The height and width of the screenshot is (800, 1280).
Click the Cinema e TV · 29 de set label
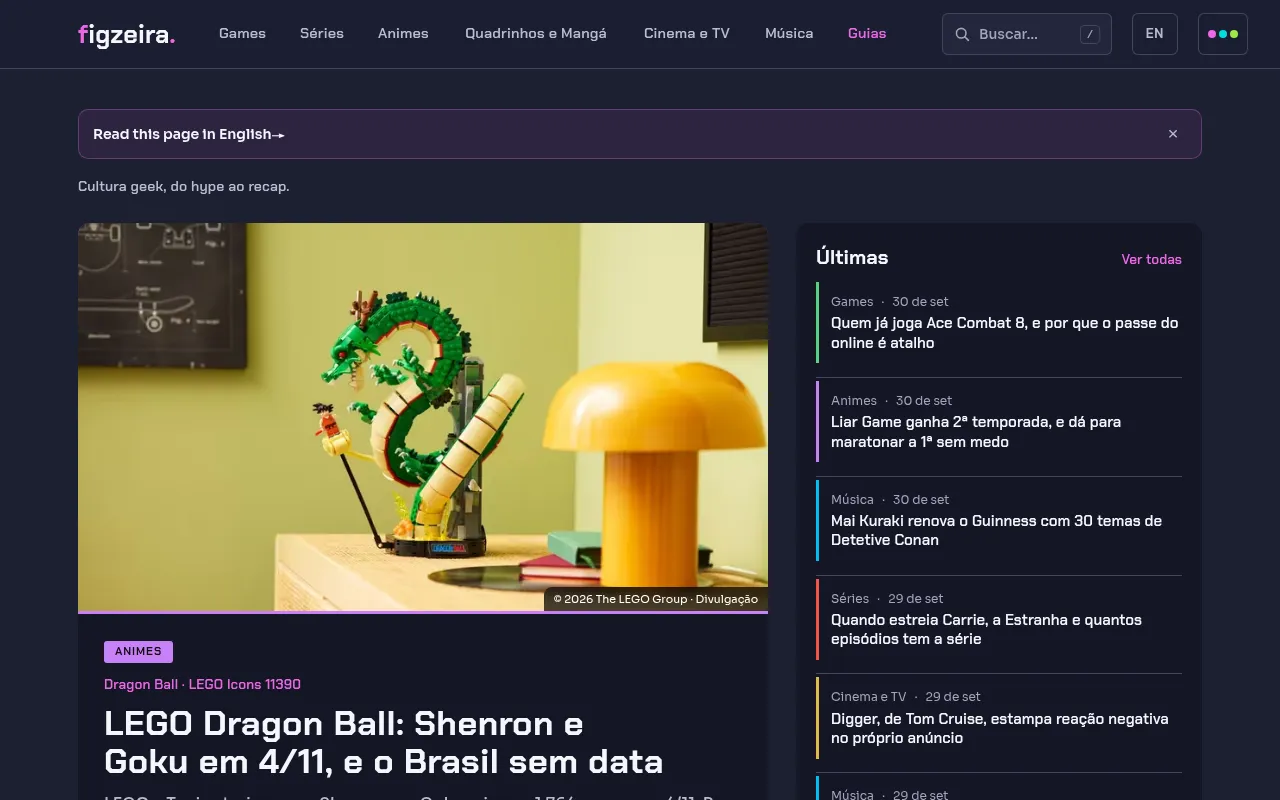pos(906,696)
